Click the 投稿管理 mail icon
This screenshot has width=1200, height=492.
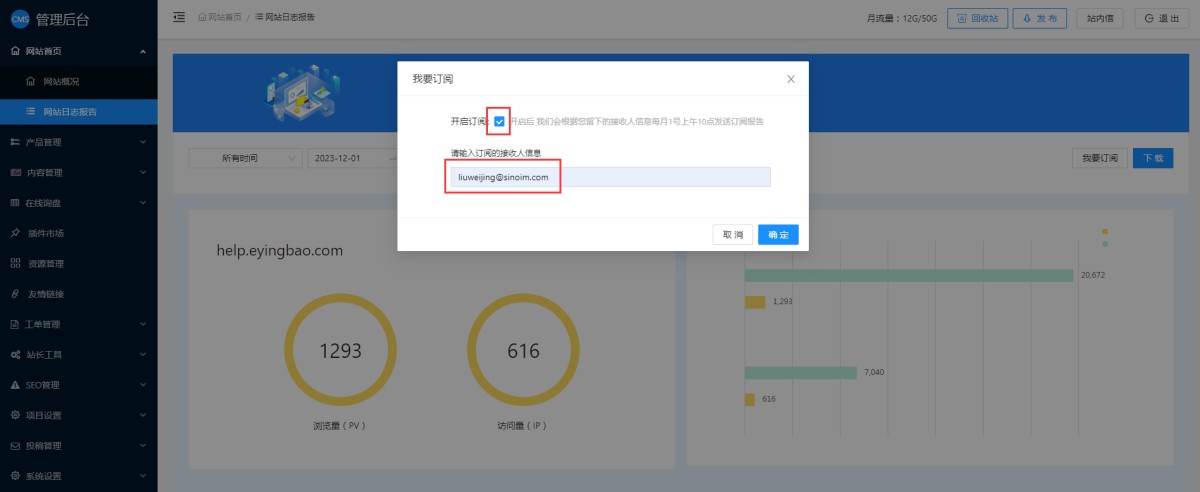[x=15, y=445]
